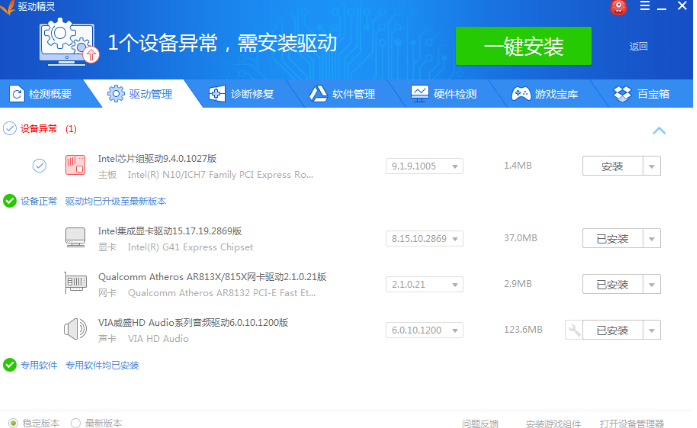Click the 问题反馈 link

click(480, 423)
